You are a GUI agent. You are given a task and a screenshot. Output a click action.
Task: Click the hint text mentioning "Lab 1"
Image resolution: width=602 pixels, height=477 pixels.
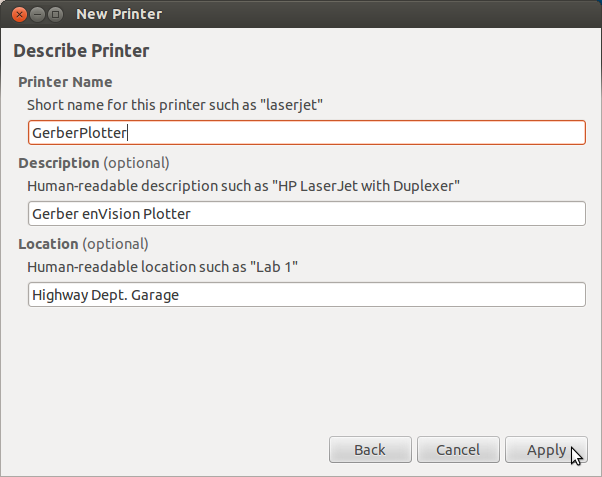(x=162, y=267)
